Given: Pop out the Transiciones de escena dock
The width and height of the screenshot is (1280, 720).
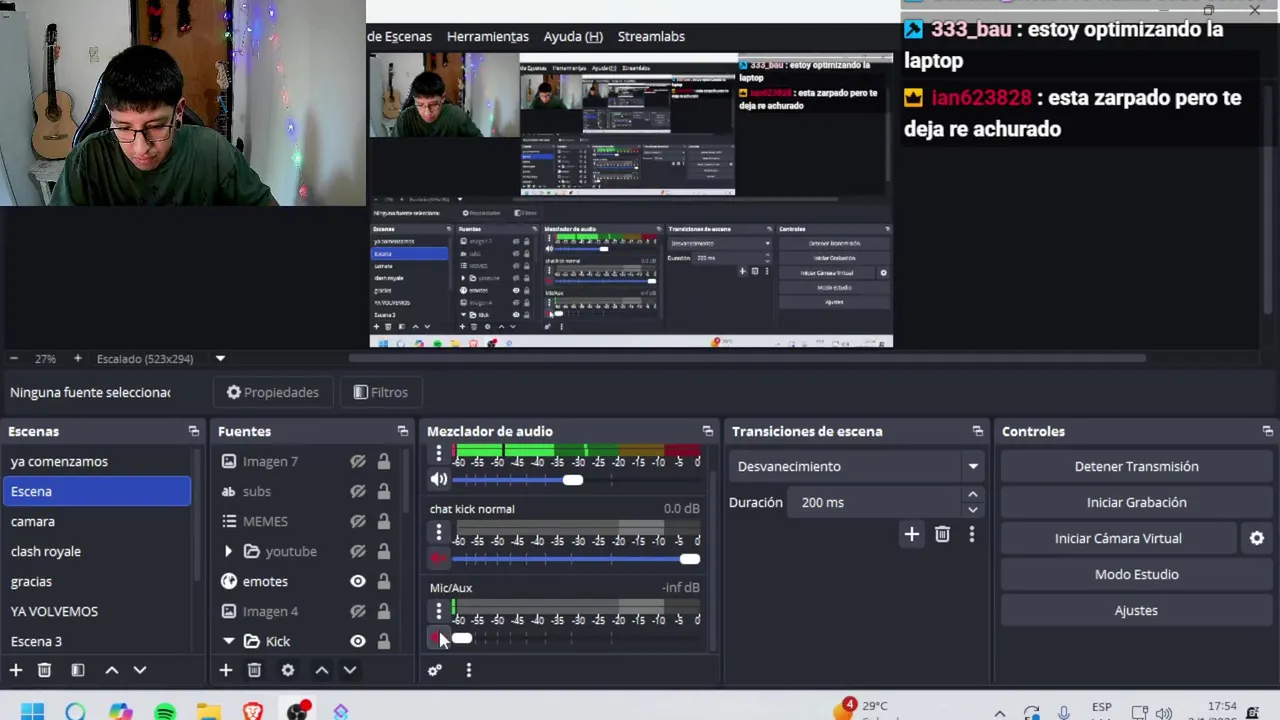Looking at the screenshot, I should pos(978,431).
